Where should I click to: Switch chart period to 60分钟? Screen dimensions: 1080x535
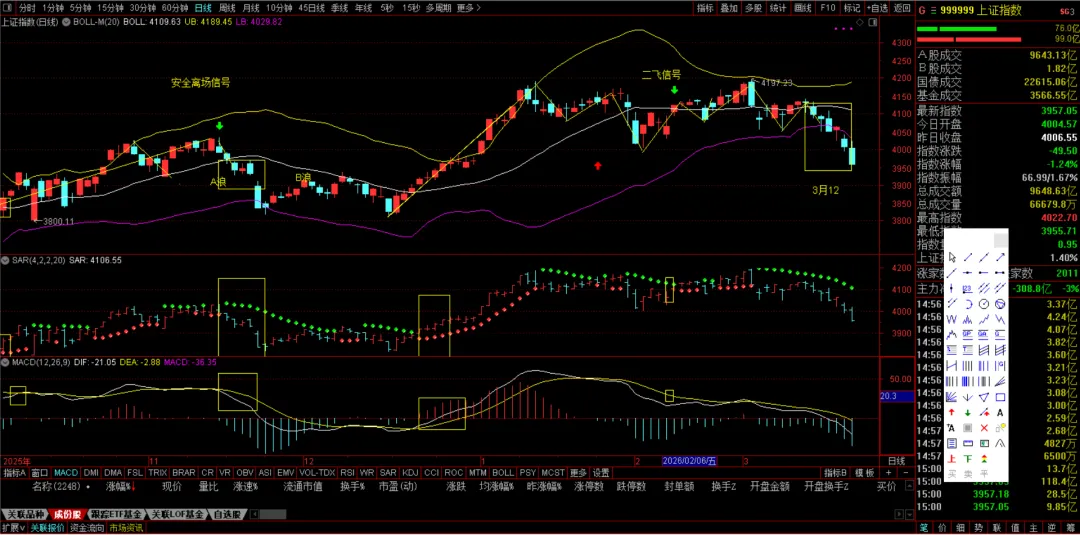[175, 8]
